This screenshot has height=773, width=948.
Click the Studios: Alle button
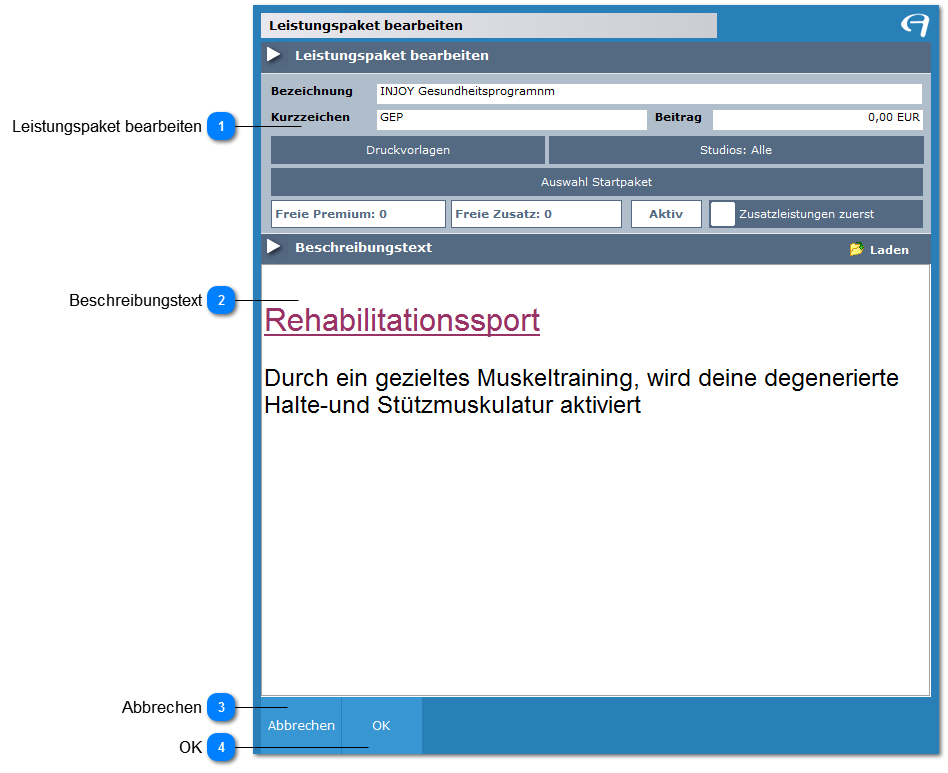point(736,150)
